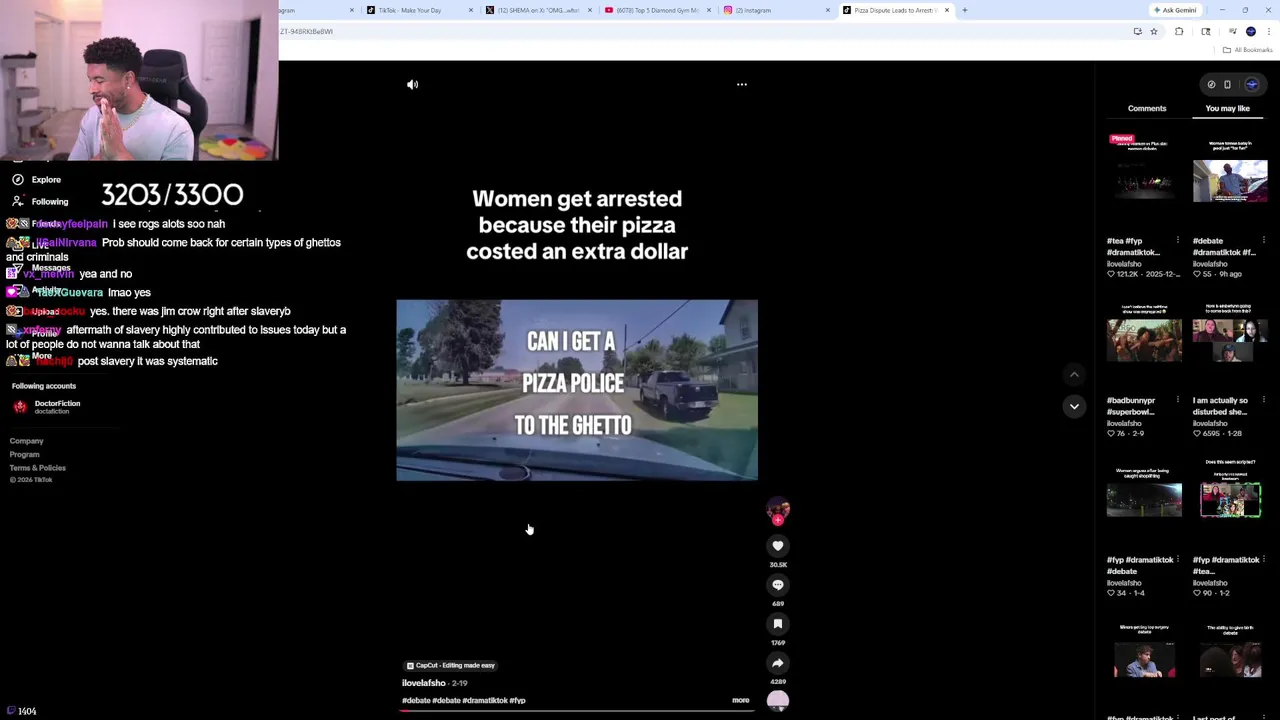Expand the caption with the more link
The image size is (1280, 720).
(740, 701)
